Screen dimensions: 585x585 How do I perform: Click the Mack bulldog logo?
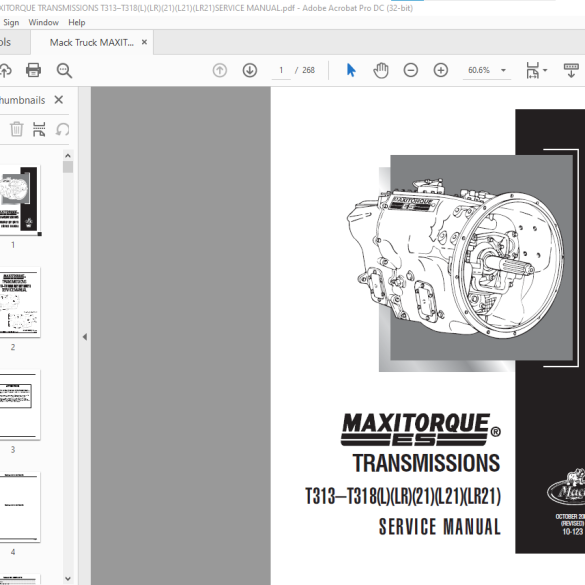566,487
